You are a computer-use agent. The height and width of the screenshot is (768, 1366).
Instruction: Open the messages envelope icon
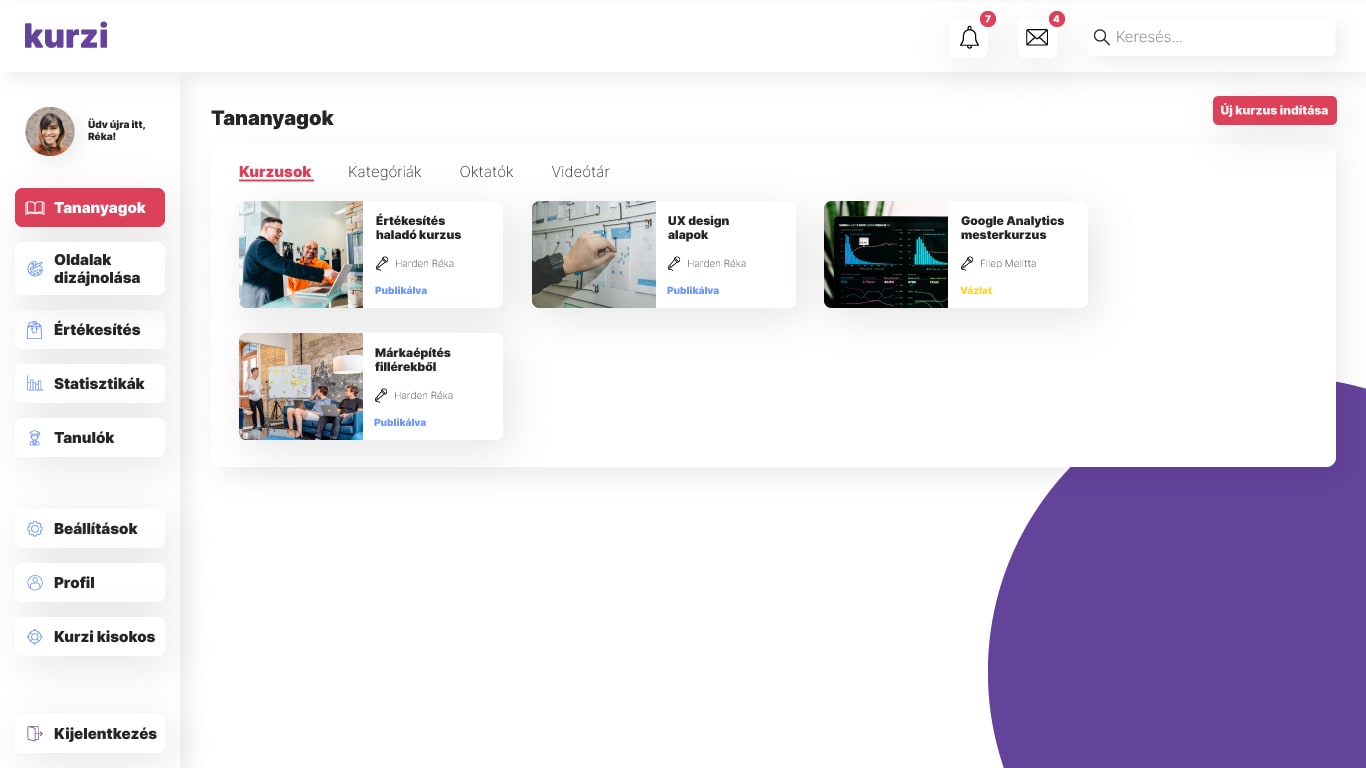[1037, 38]
